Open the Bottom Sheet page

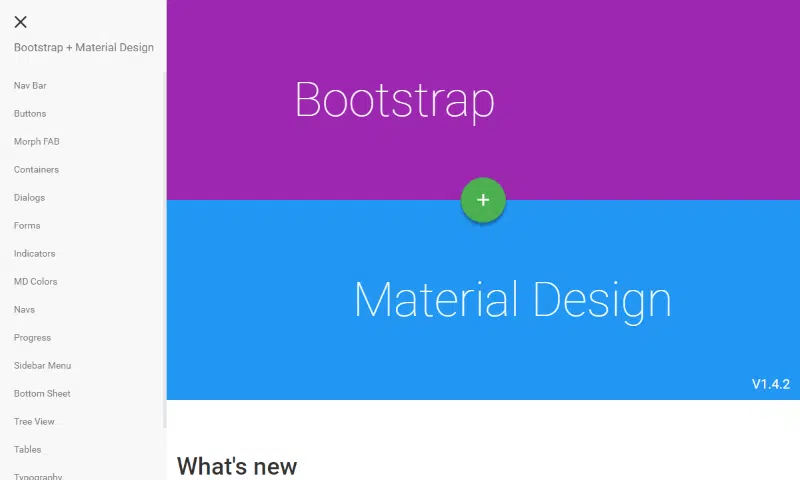42,394
